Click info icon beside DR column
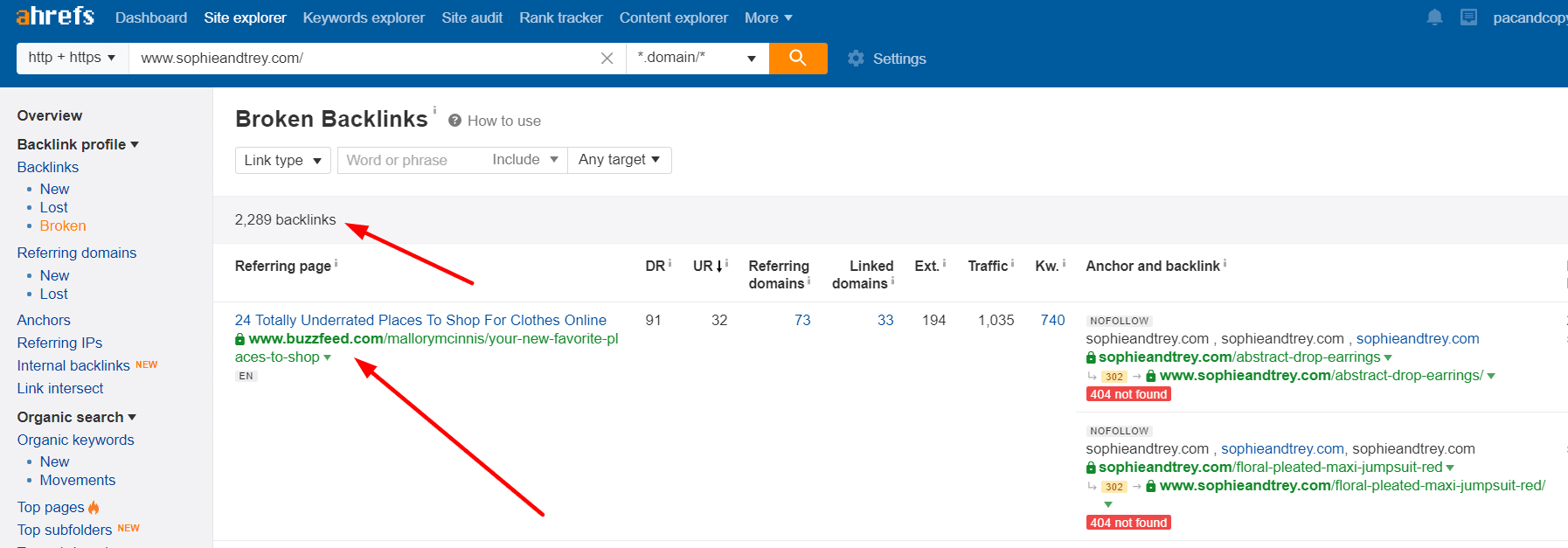1568x548 pixels. coord(670,263)
